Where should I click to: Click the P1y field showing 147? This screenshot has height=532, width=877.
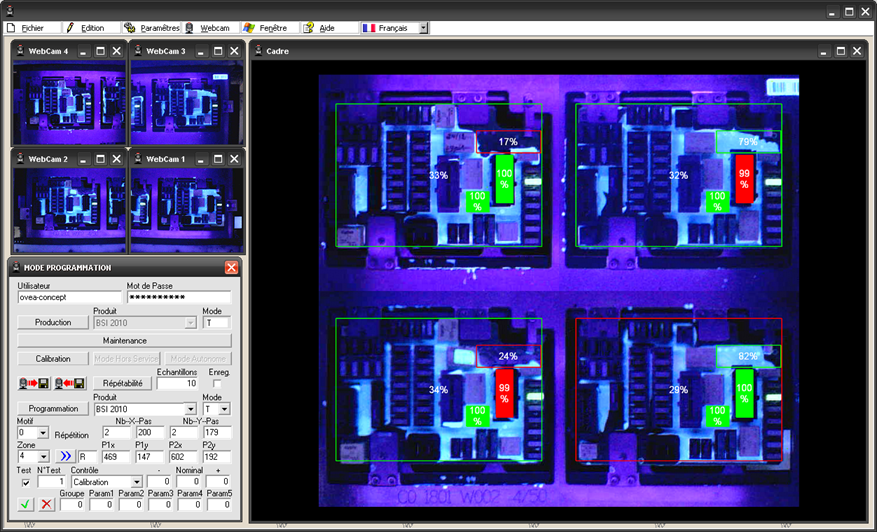(150, 457)
